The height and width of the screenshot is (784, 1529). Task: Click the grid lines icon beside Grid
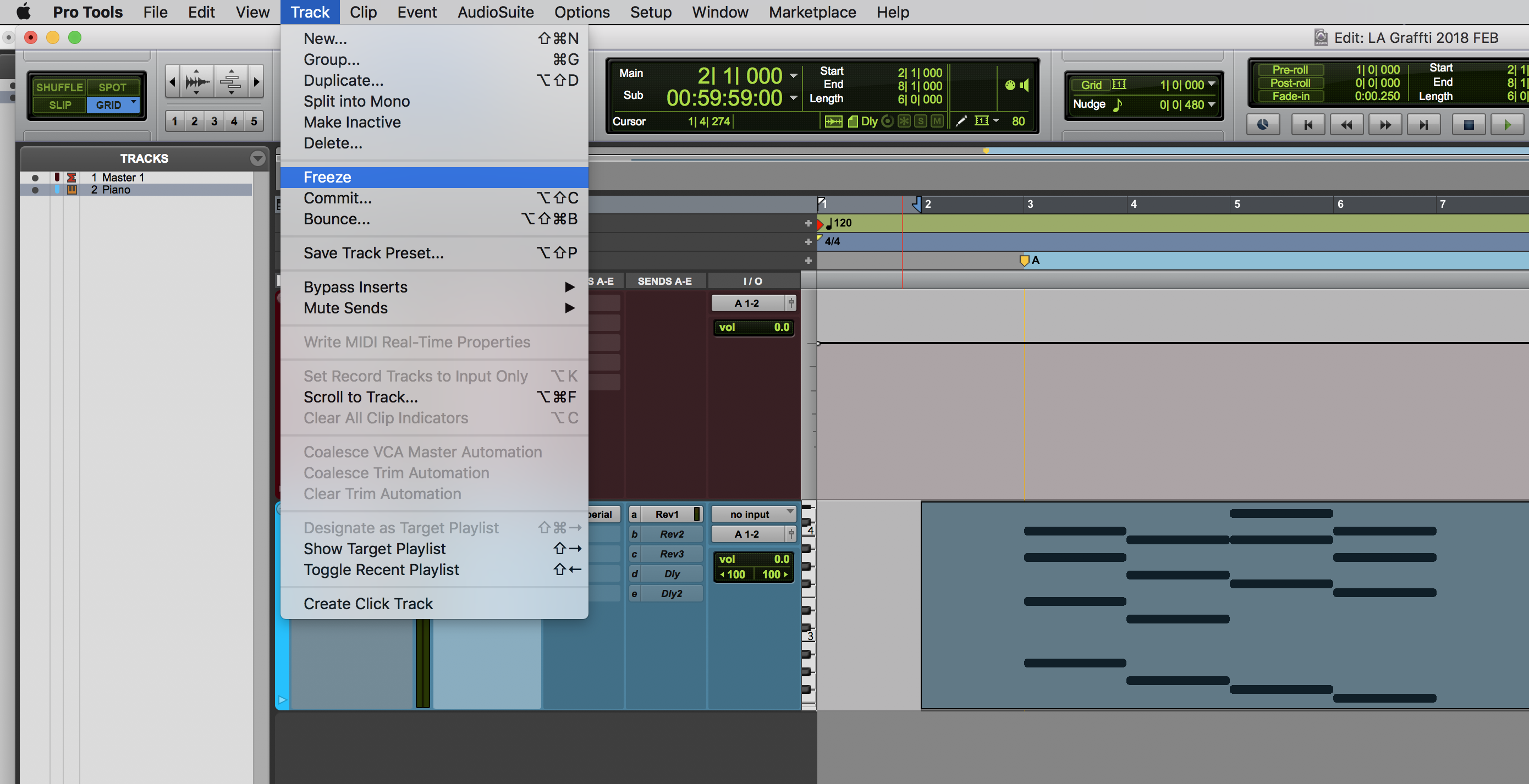click(x=1119, y=84)
